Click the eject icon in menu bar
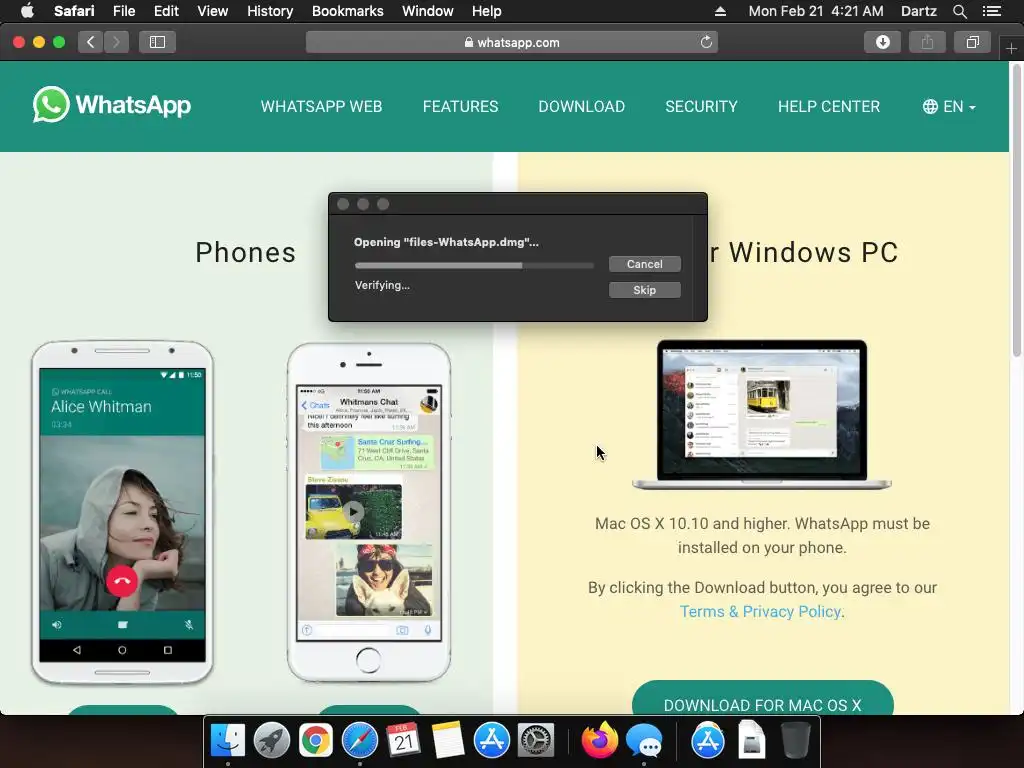Image resolution: width=1024 pixels, height=768 pixels. click(720, 11)
